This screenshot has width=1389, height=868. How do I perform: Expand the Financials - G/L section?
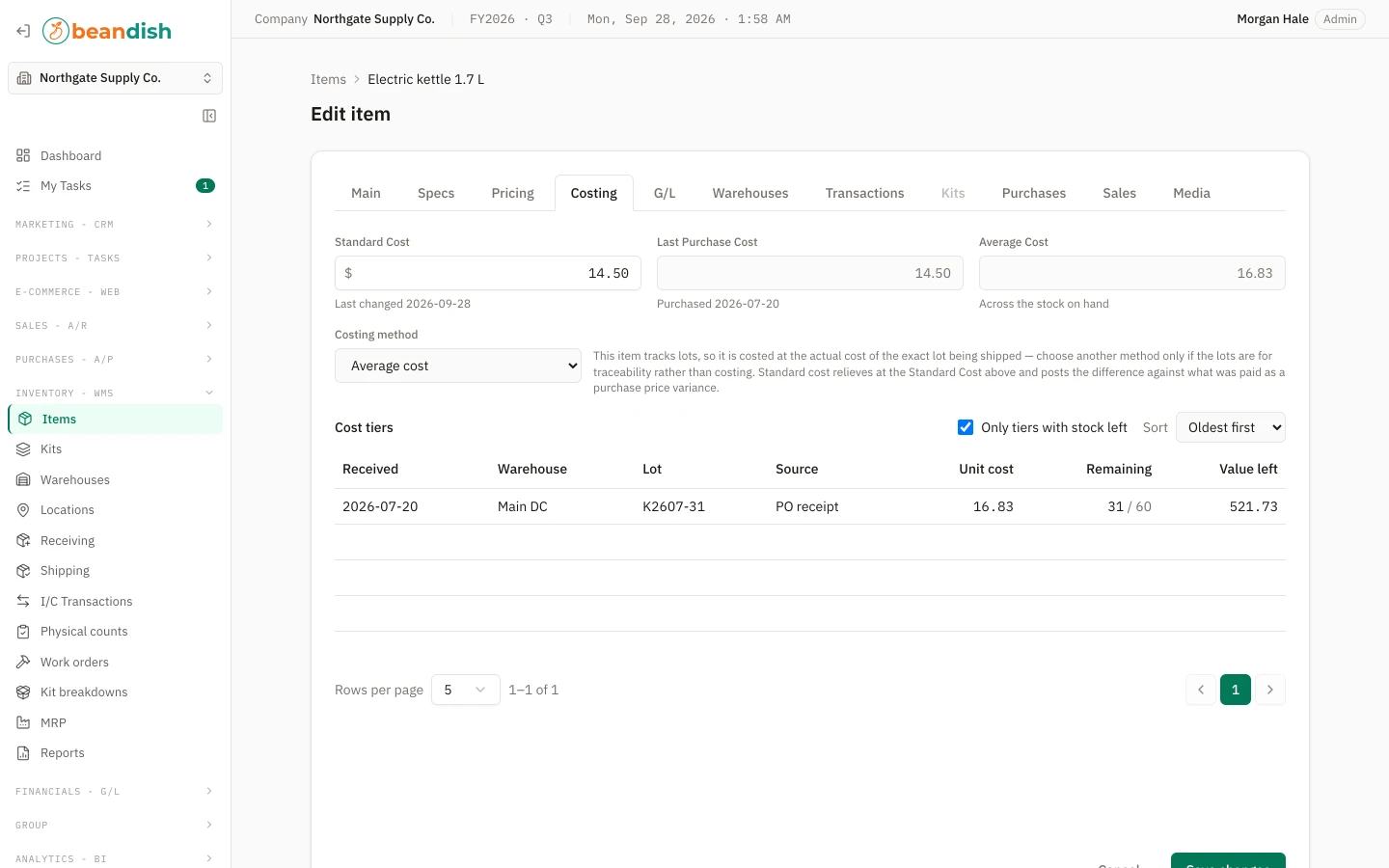click(x=115, y=791)
